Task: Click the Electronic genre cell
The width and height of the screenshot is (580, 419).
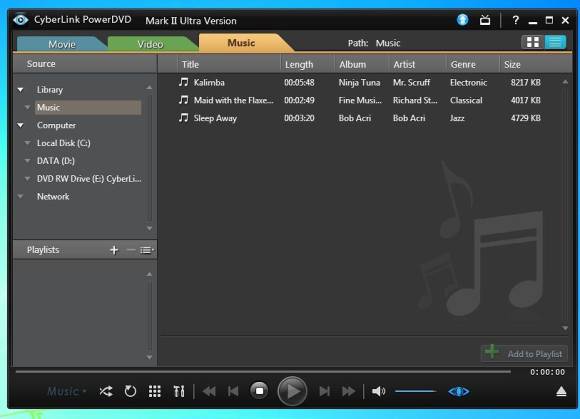Action: [468, 82]
